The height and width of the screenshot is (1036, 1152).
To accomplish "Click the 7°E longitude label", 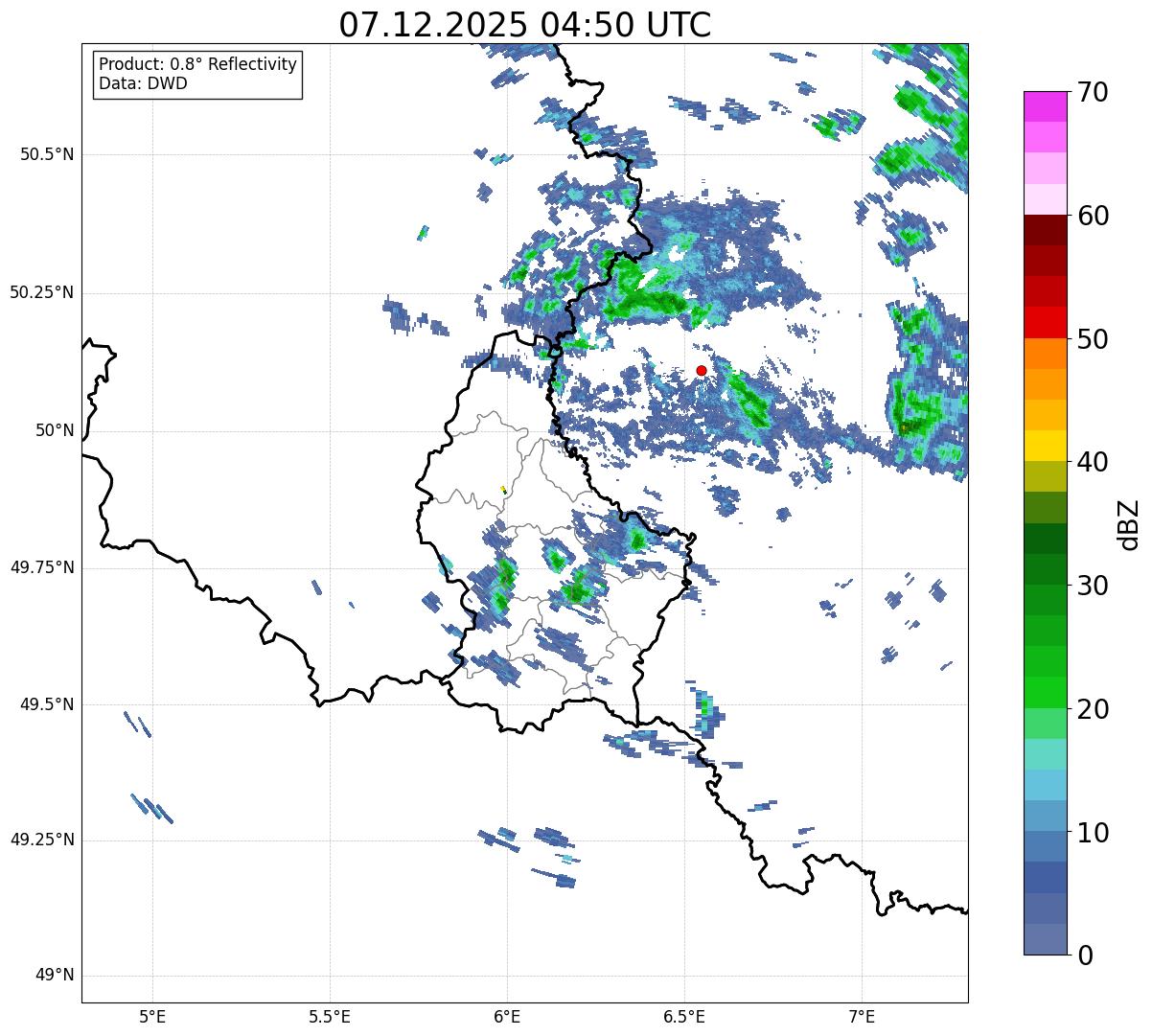I will point(862,1016).
